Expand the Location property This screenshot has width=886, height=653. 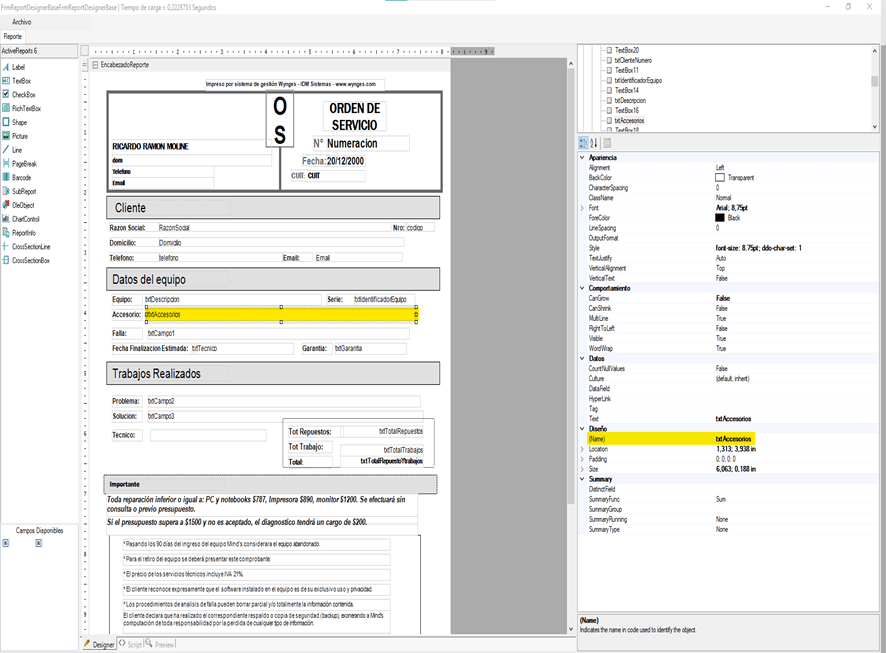point(583,449)
